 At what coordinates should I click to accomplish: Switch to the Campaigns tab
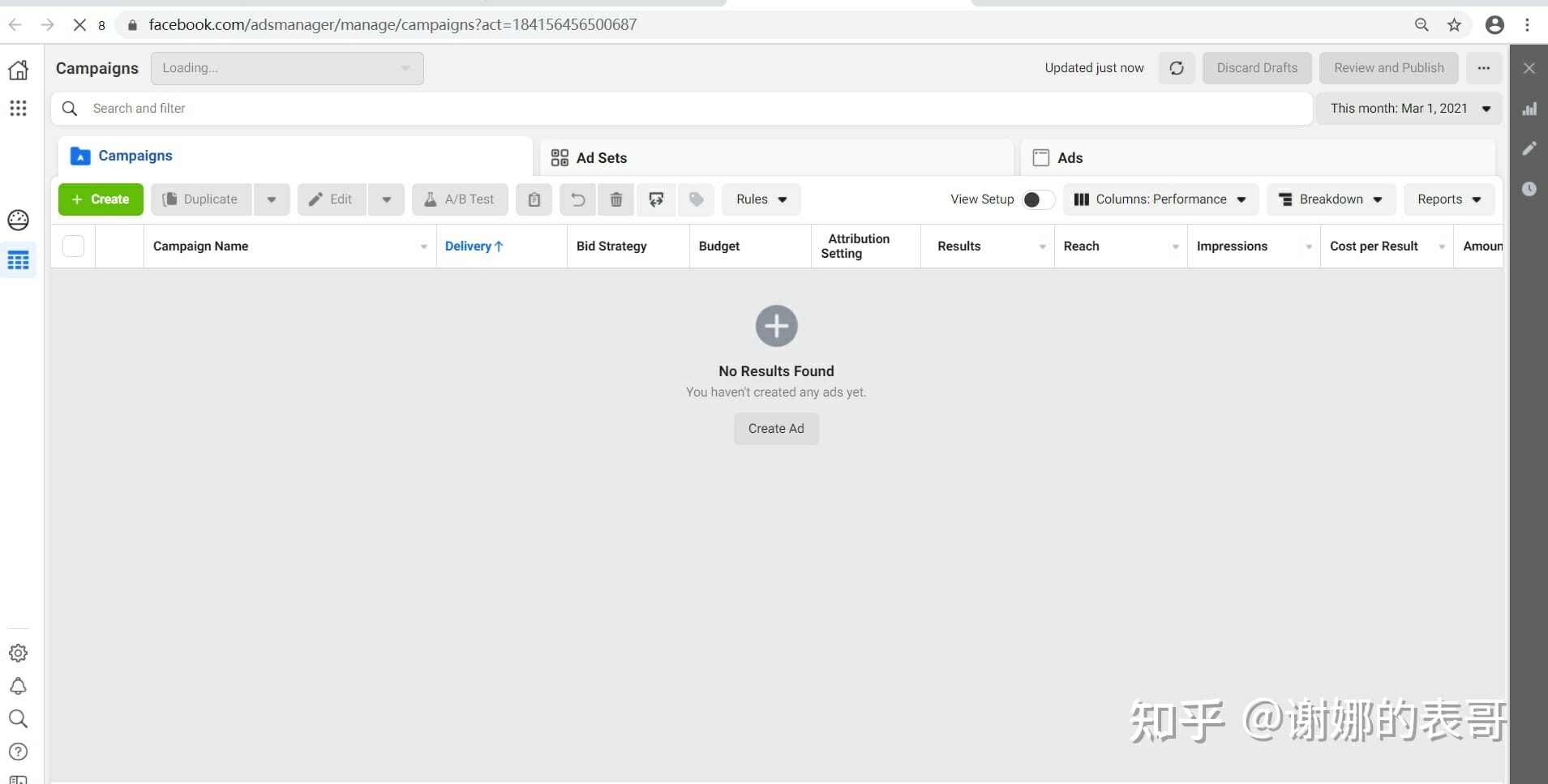click(295, 156)
